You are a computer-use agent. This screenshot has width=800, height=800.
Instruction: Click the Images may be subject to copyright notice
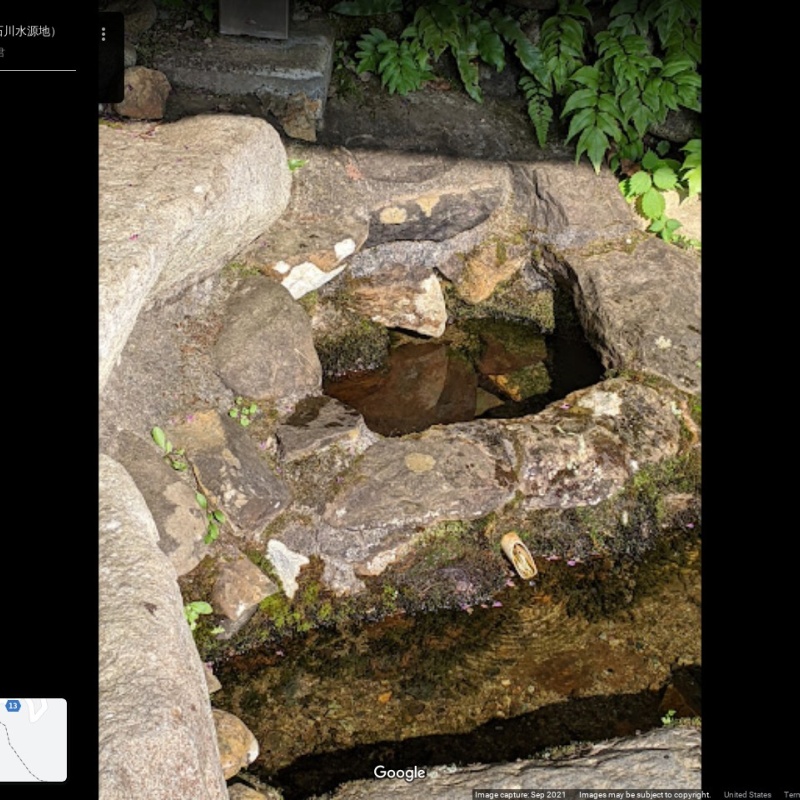point(644,795)
